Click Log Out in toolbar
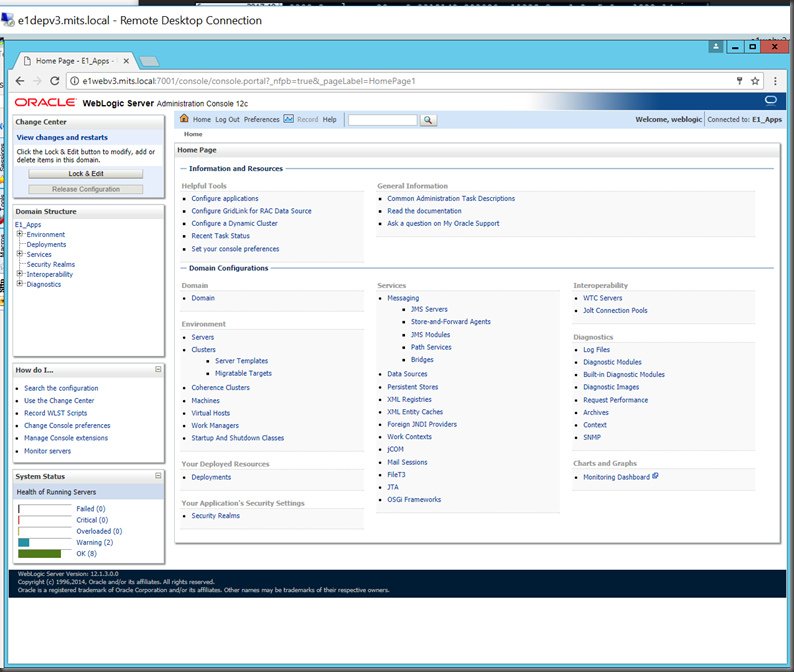Image resolution: width=794 pixels, height=672 pixels. coord(227,120)
